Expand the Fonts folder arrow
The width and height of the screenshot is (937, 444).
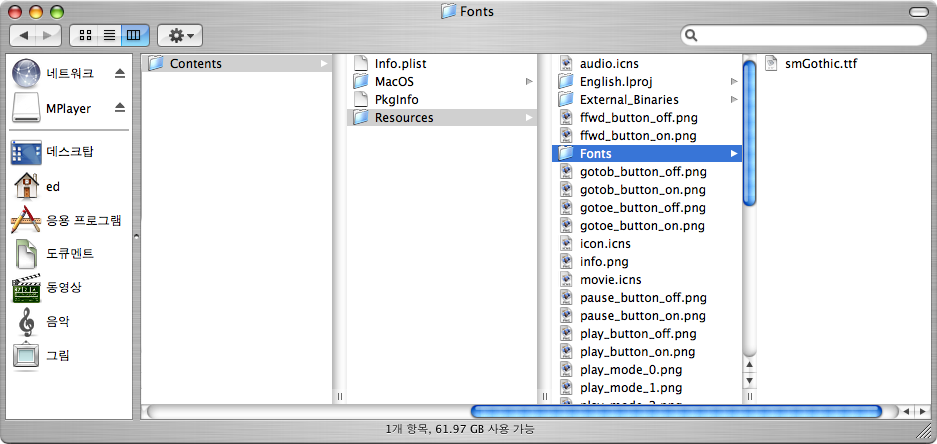point(734,154)
